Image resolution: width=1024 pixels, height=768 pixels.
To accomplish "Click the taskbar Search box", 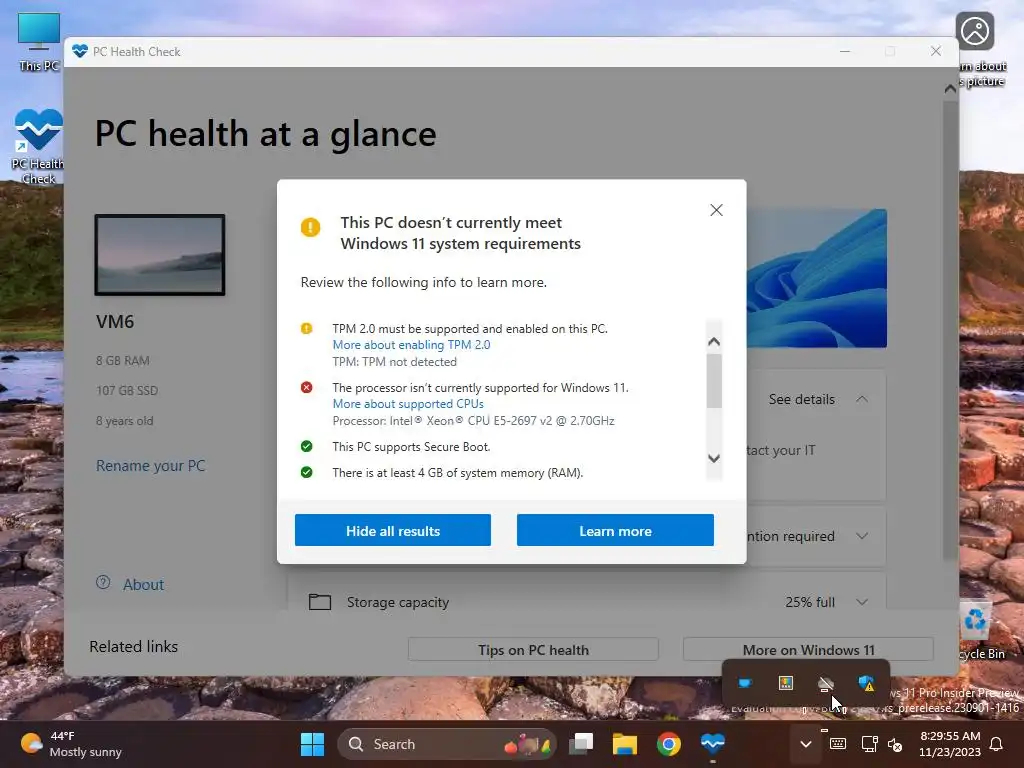I will tap(447, 744).
